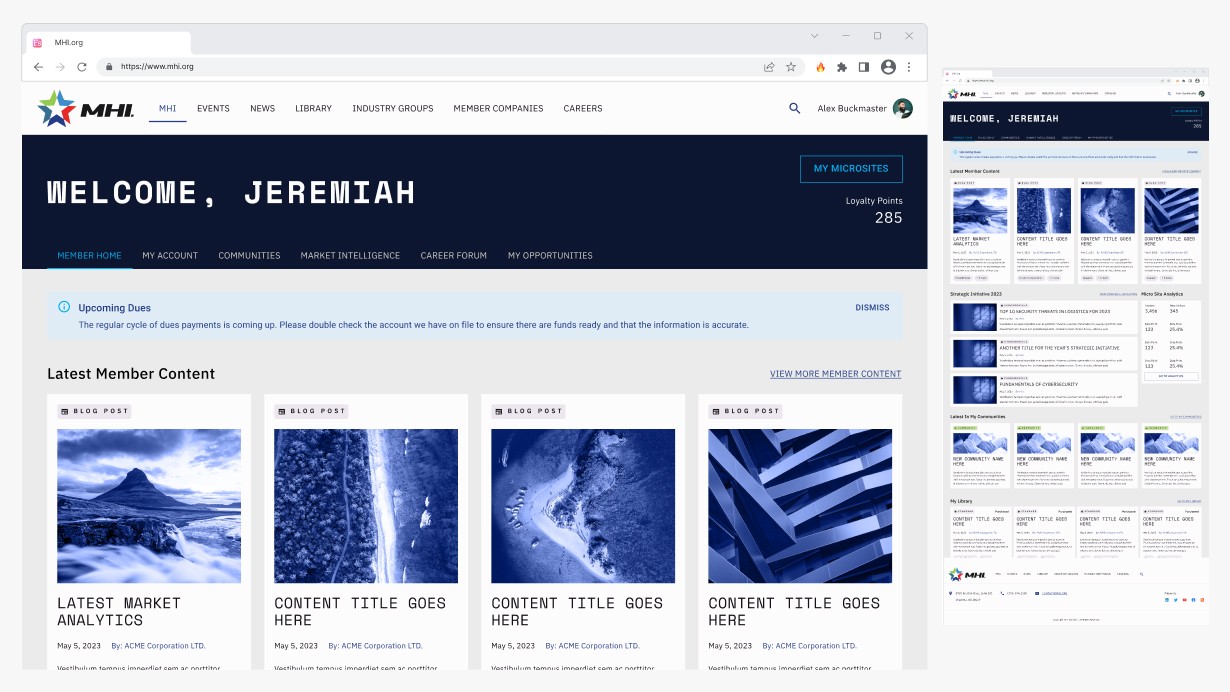Click May 5, 2023 under Latest Market Analytics
1230x692 pixels.
[x=79, y=646]
